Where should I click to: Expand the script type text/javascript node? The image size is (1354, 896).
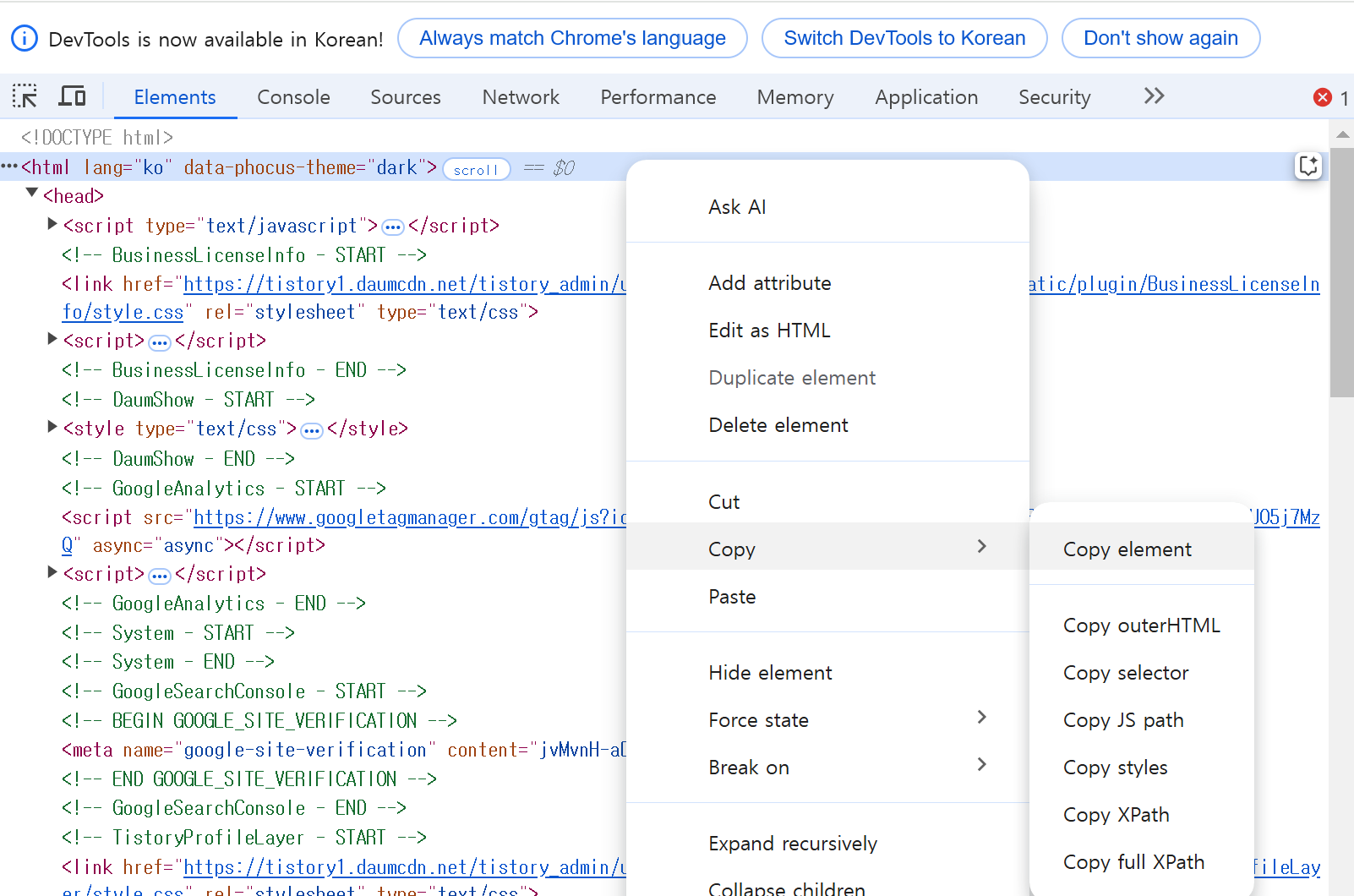[52, 224]
